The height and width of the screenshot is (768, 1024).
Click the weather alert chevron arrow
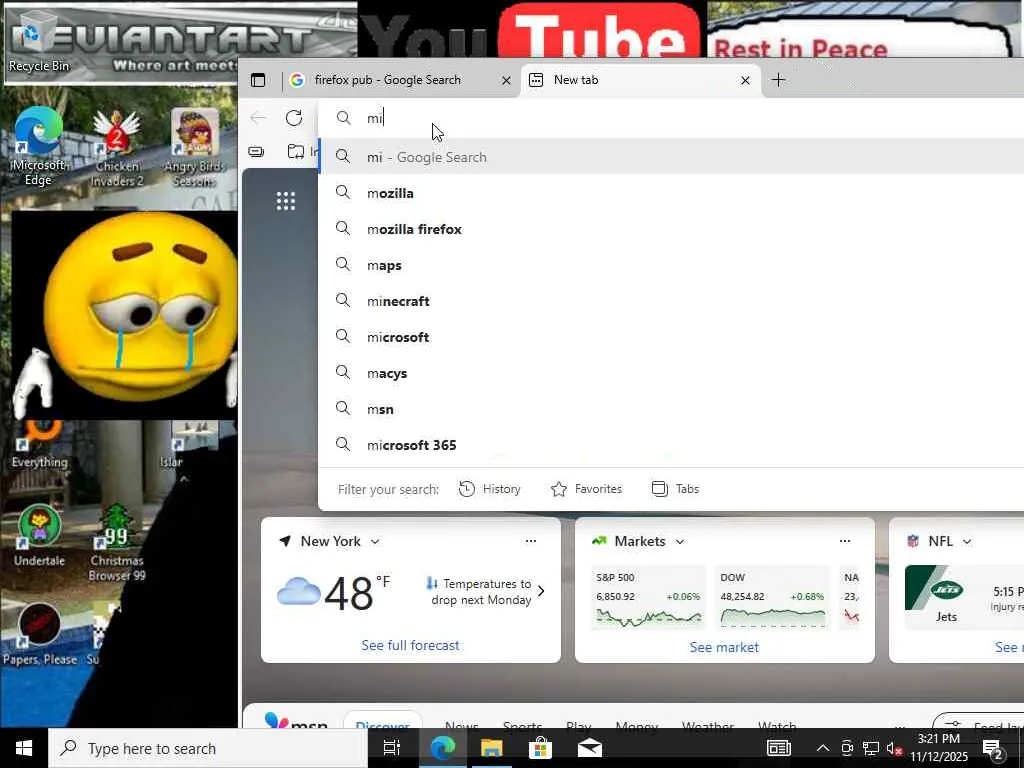(541, 591)
